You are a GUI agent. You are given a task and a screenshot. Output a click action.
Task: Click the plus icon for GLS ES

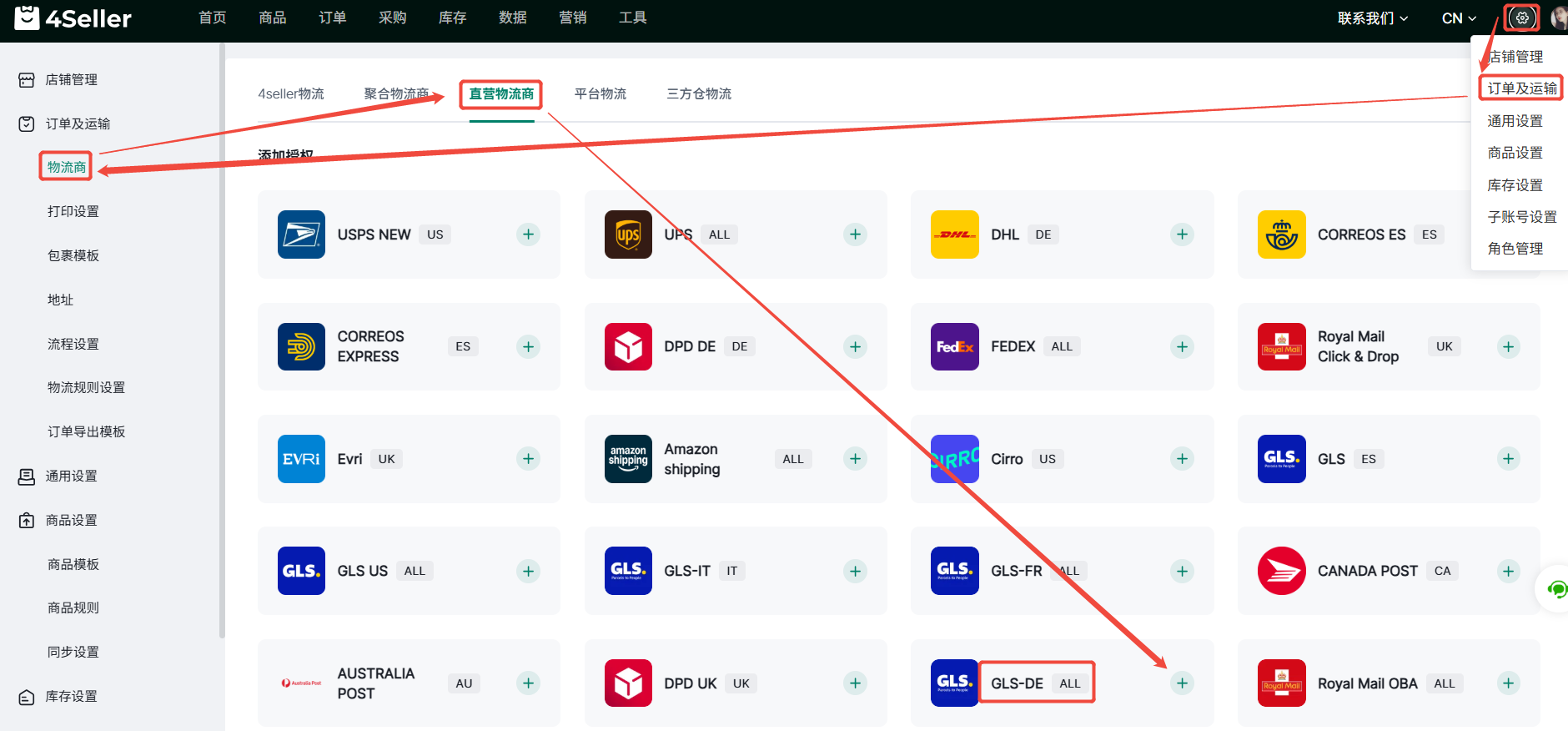pos(1508,459)
